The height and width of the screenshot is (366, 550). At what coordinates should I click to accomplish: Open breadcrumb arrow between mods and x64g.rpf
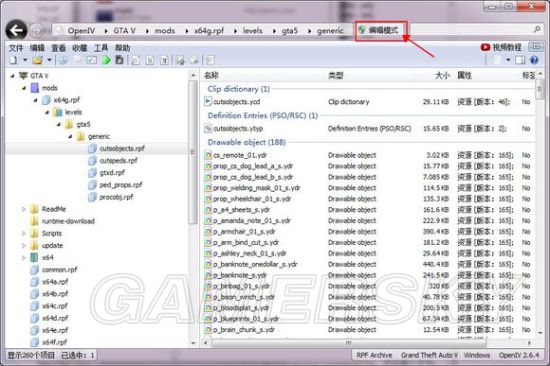coord(187,31)
